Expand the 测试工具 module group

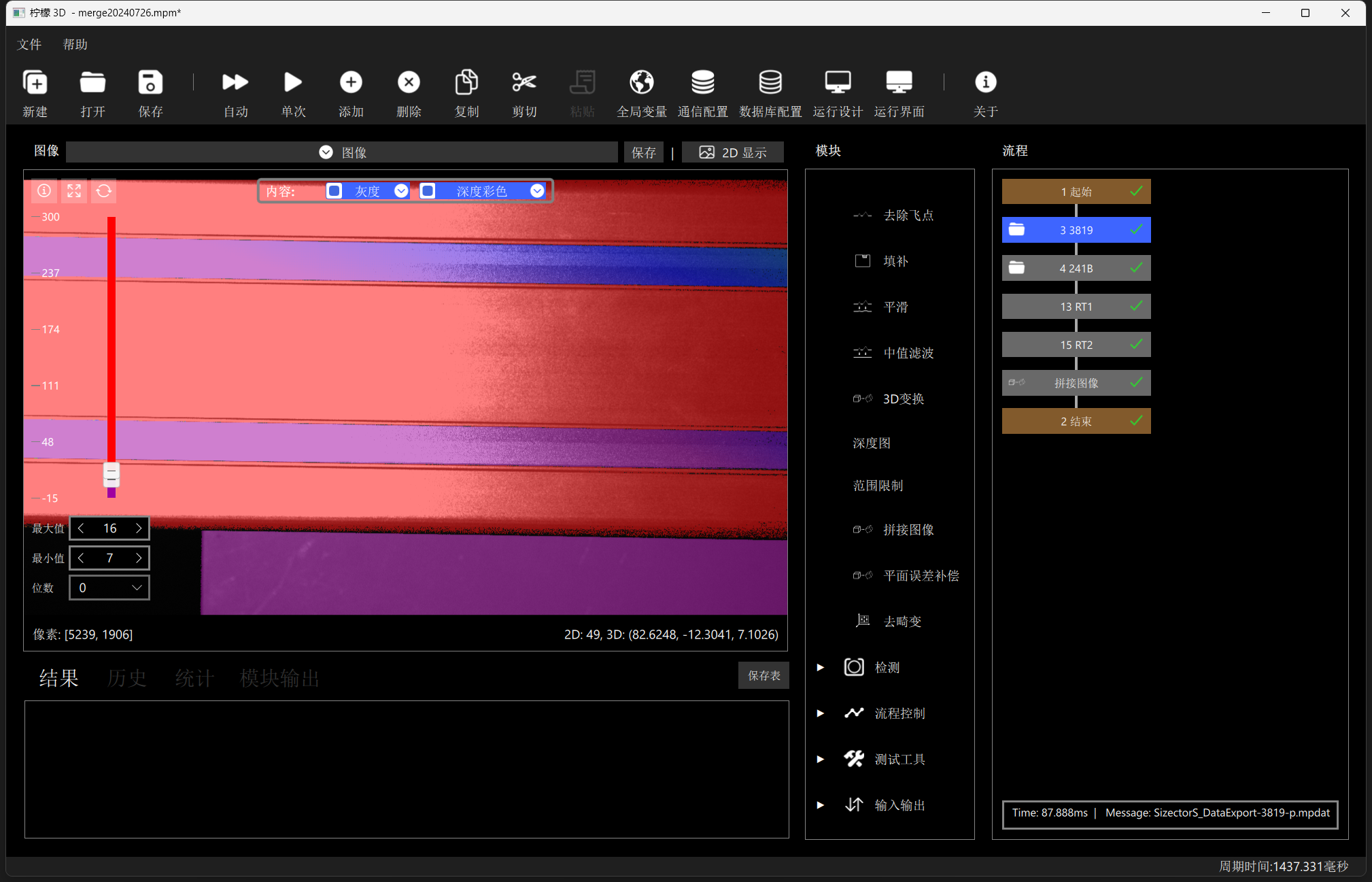pyautogui.click(x=821, y=760)
